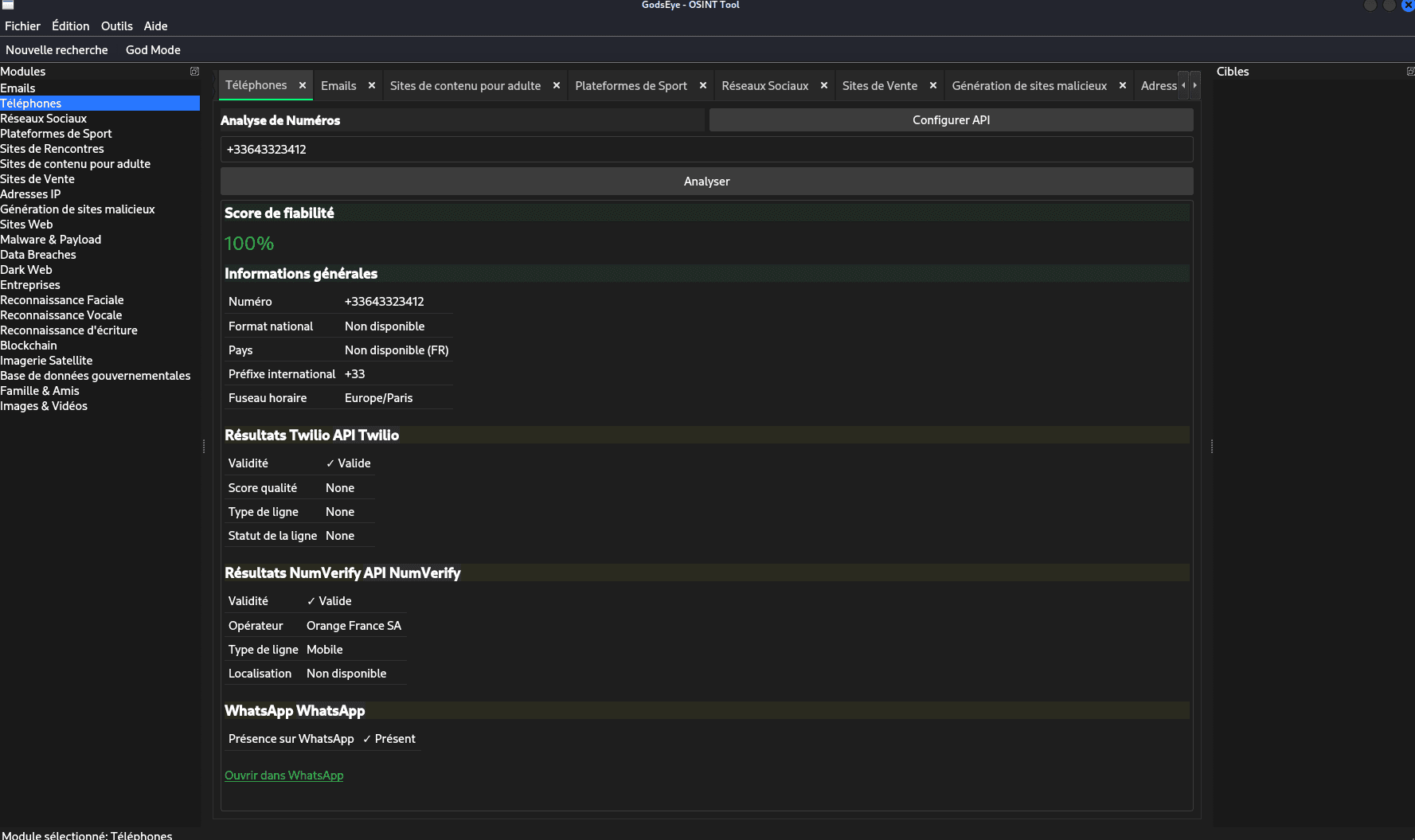Click the Analyser button
The image size is (1415, 840).
[706, 182]
